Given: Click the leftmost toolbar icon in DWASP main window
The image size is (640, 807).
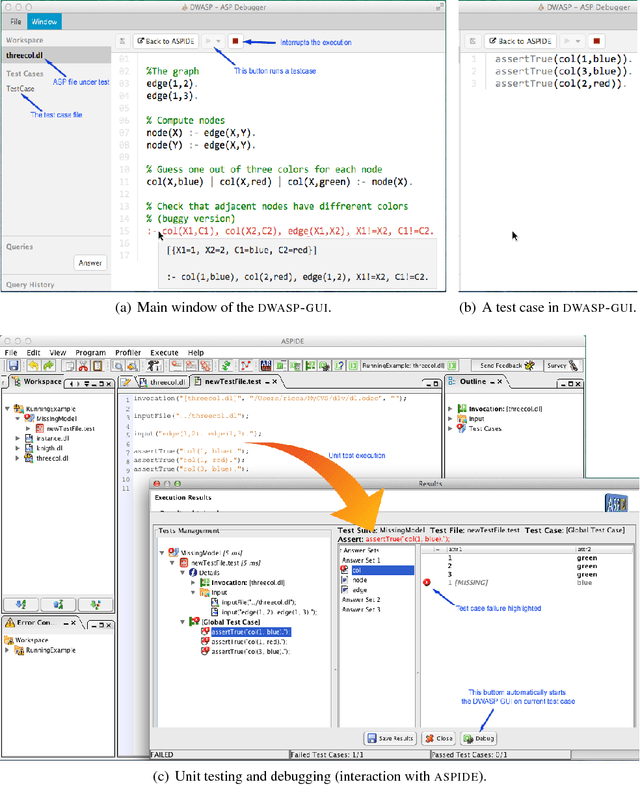Looking at the screenshot, I should click(x=122, y=41).
